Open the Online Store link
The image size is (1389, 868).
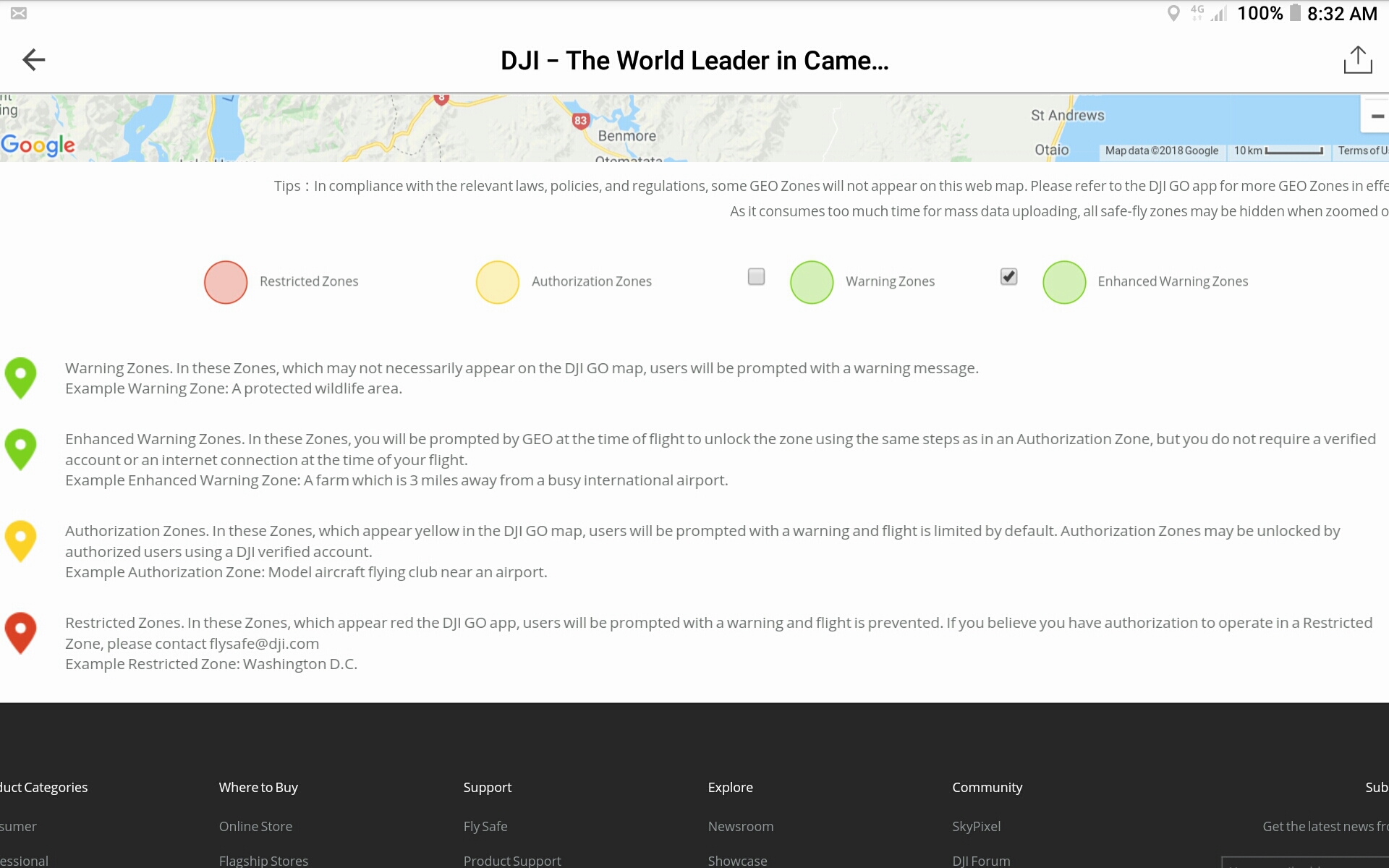[255, 826]
